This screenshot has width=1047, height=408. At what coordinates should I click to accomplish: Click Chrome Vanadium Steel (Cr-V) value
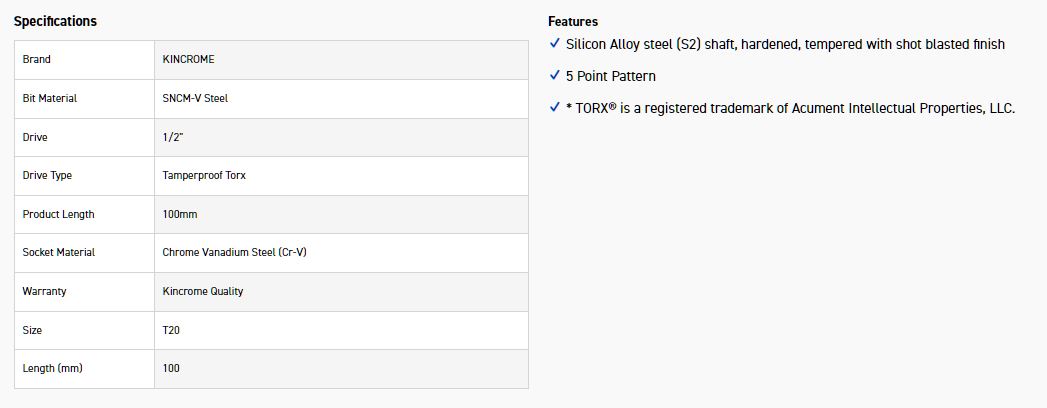(x=234, y=252)
